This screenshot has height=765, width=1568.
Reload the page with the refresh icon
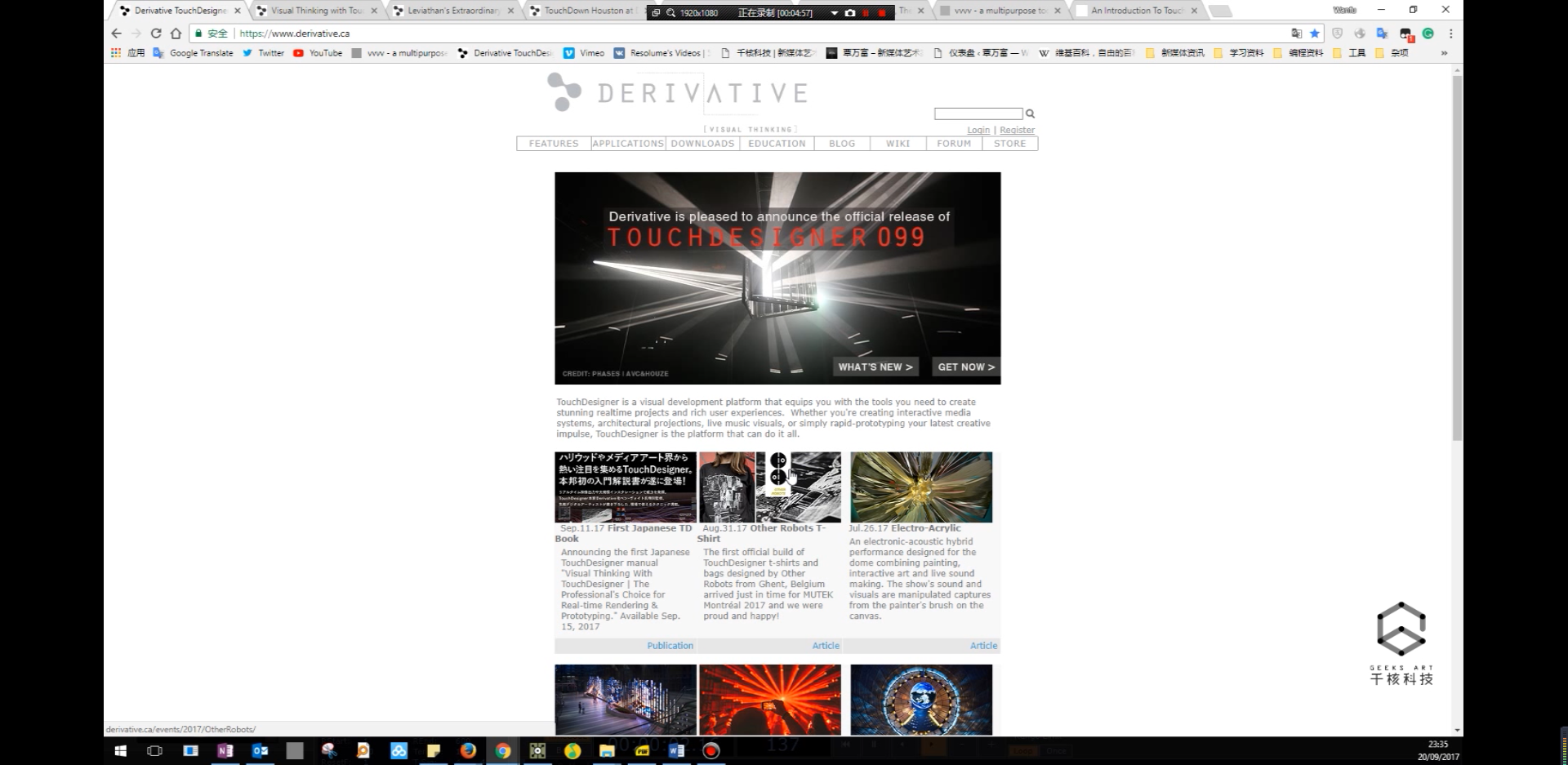[x=156, y=33]
